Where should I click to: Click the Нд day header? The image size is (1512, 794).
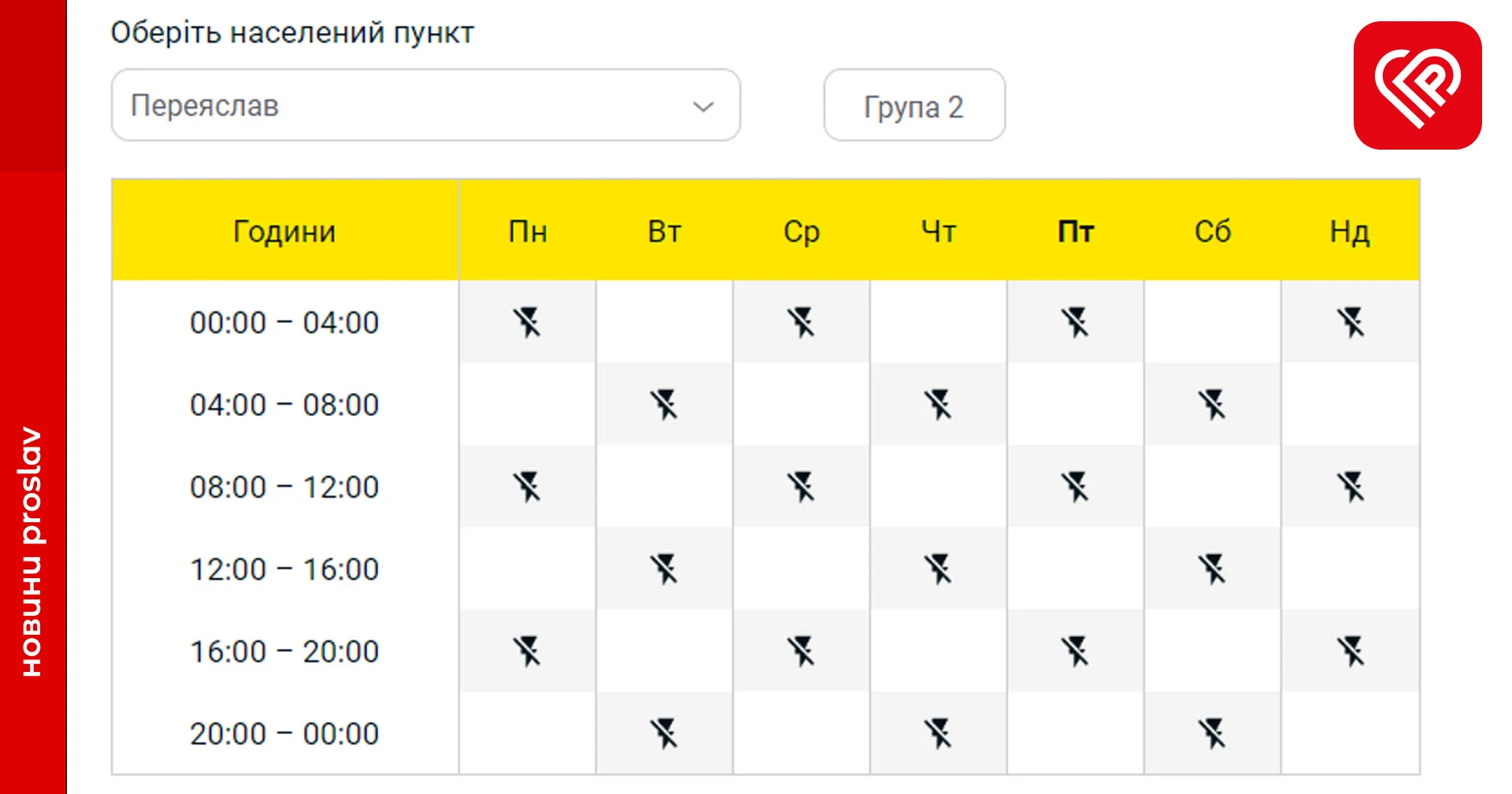[x=1350, y=232]
